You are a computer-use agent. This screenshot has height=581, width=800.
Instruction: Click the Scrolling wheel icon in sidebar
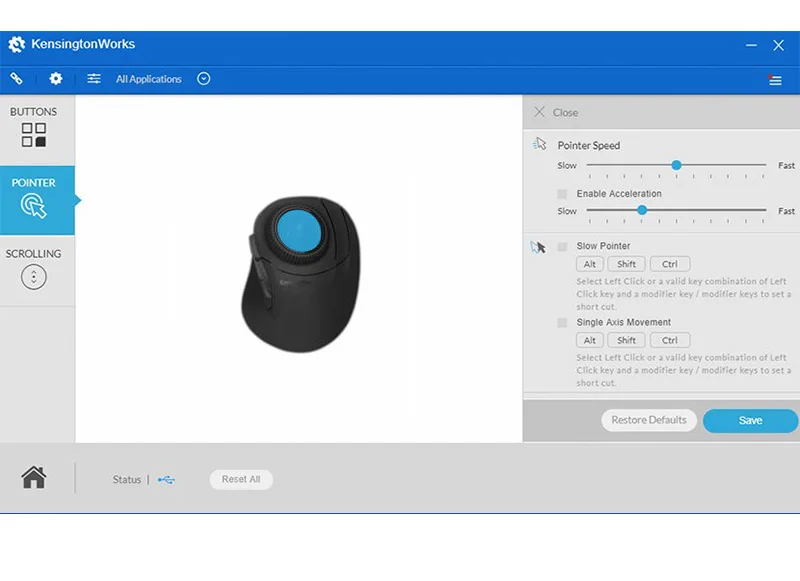[34, 277]
